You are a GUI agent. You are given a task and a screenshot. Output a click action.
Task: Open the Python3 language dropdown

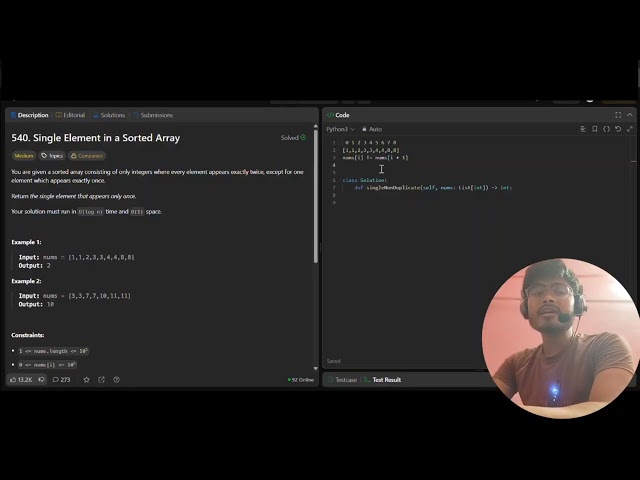(340, 129)
